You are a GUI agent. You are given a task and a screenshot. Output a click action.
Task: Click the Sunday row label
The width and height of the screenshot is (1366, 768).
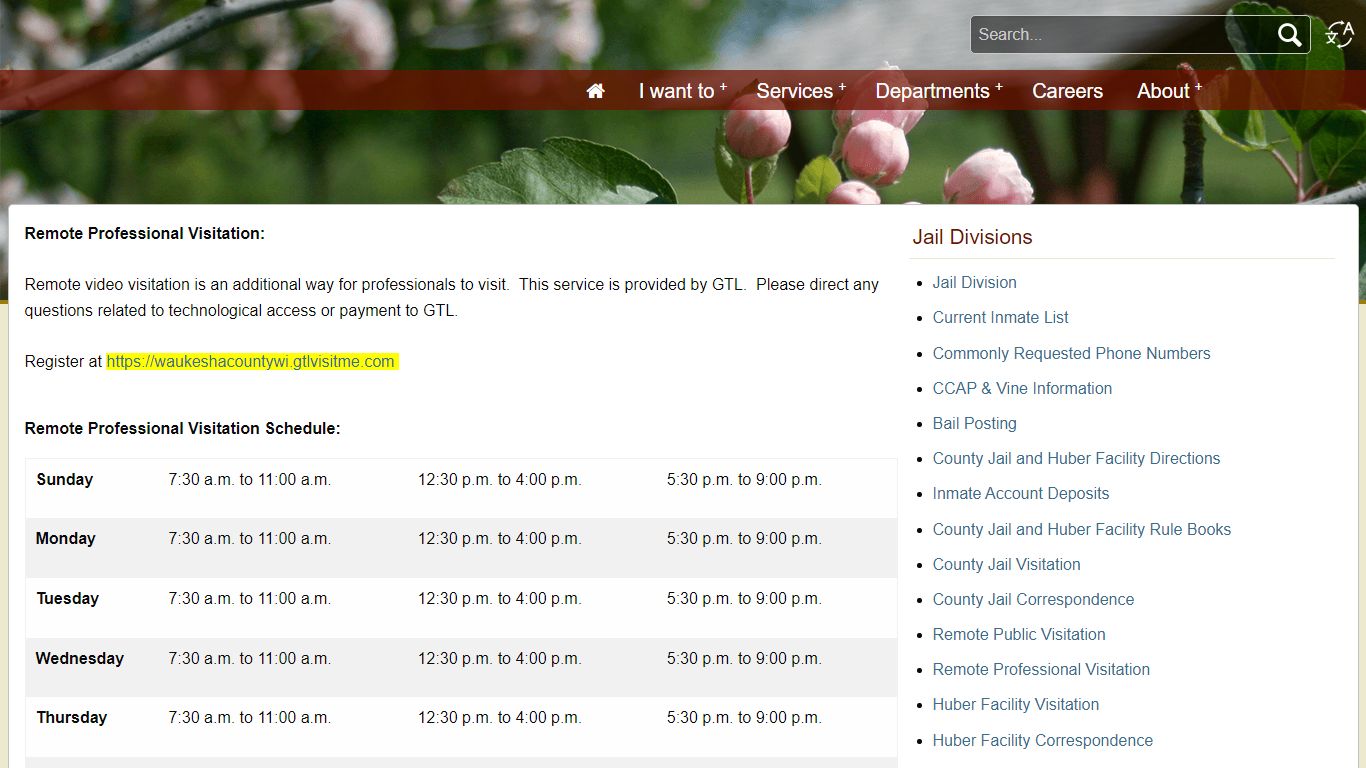[65, 480]
